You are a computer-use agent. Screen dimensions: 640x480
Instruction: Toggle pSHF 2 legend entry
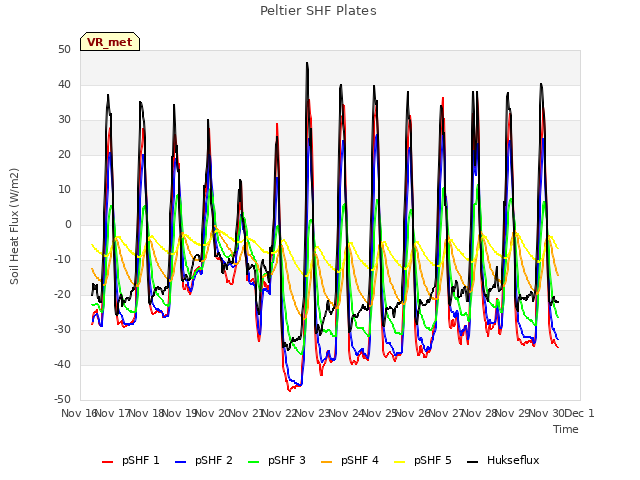(204, 460)
